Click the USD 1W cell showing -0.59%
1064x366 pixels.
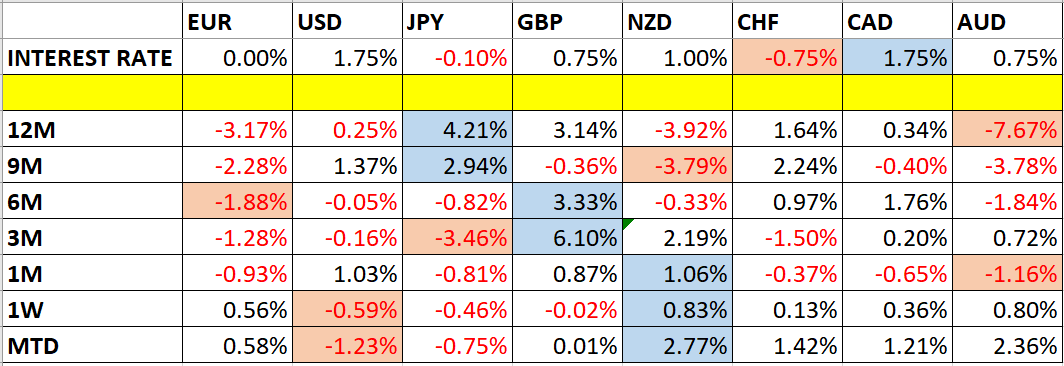[x=347, y=310]
